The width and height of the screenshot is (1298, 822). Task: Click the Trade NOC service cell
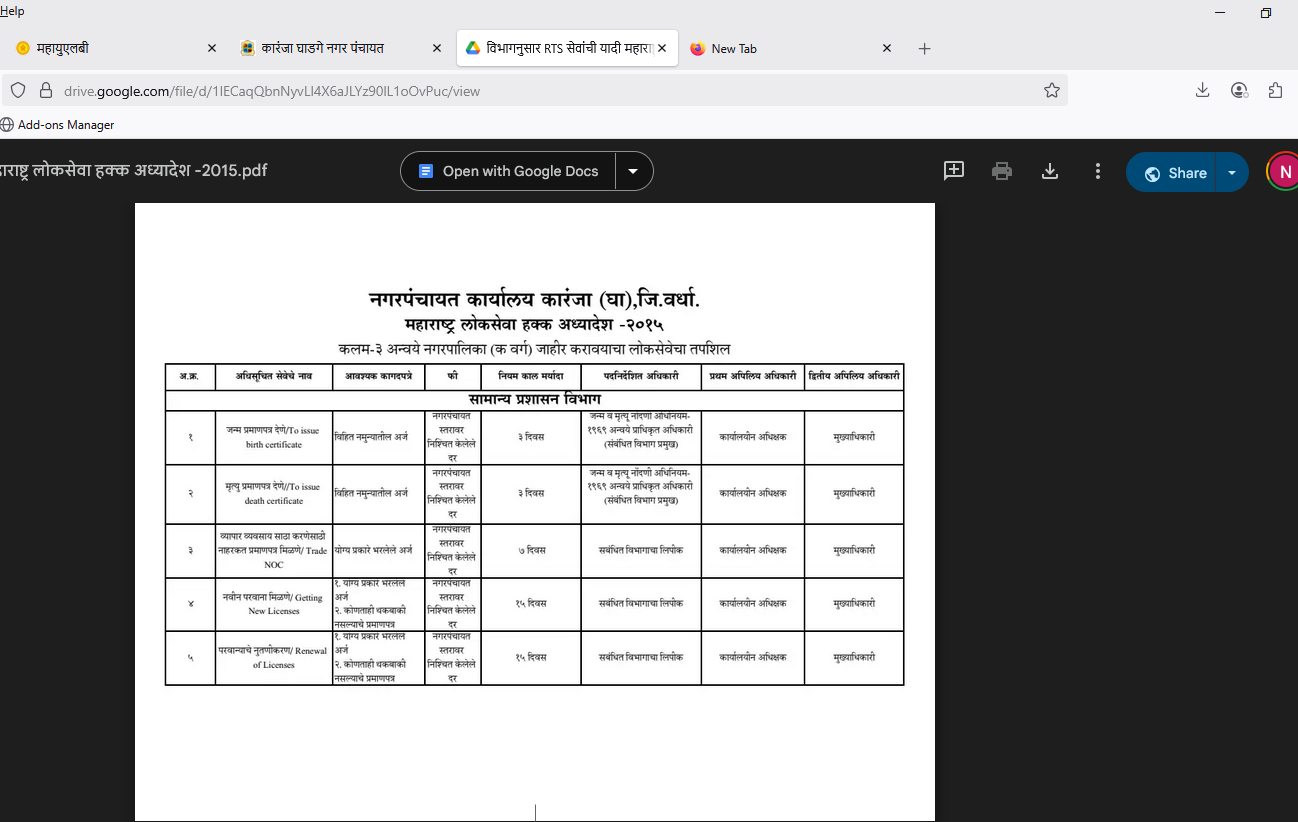(273, 550)
